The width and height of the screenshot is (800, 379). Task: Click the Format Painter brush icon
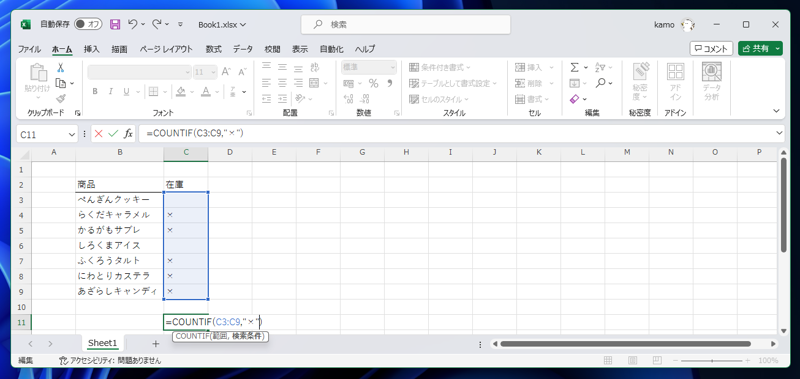(x=61, y=98)
